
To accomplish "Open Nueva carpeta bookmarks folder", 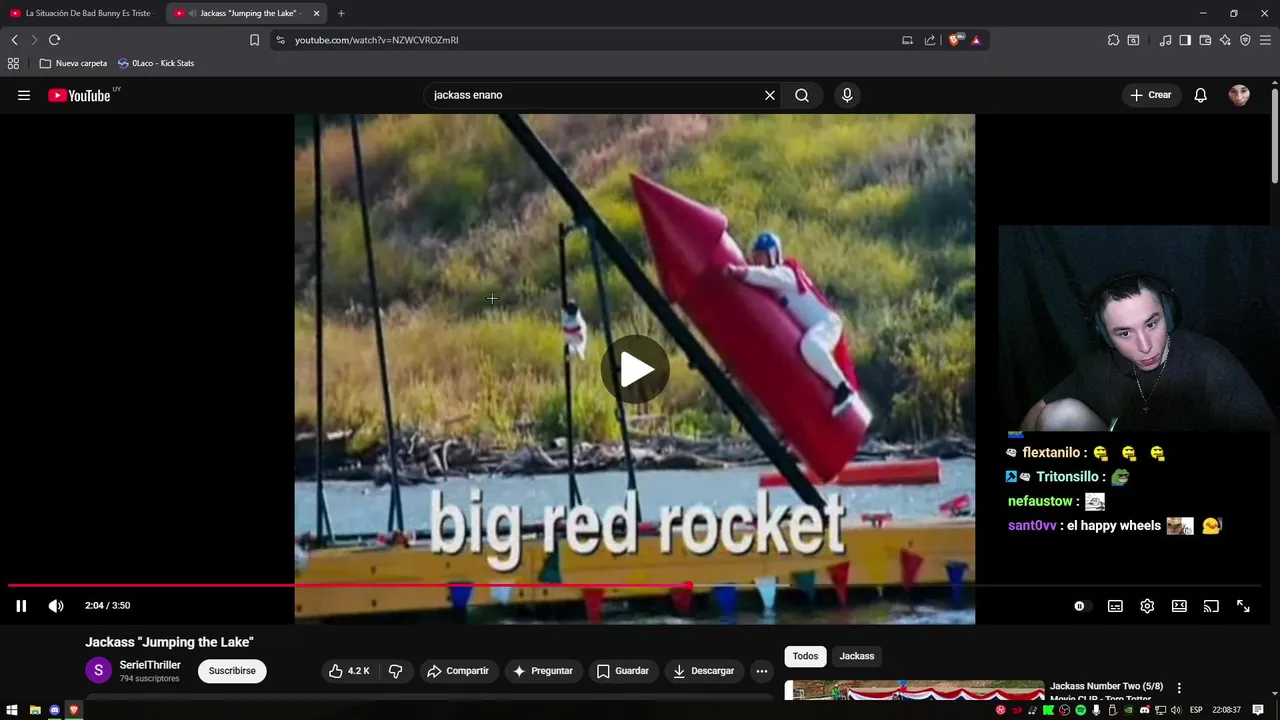I will click(73, 63).
